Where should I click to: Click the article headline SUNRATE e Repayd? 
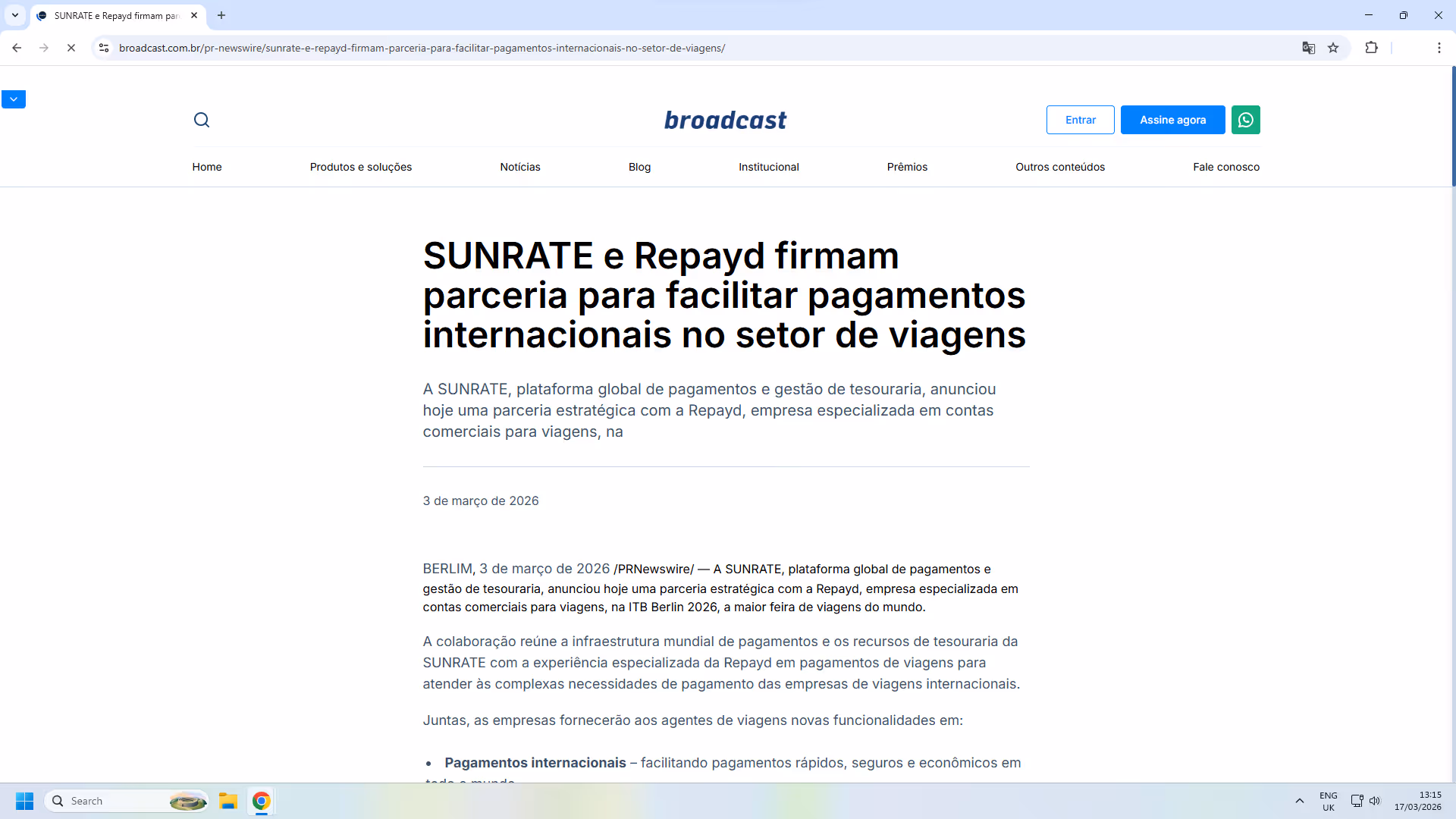724,295
